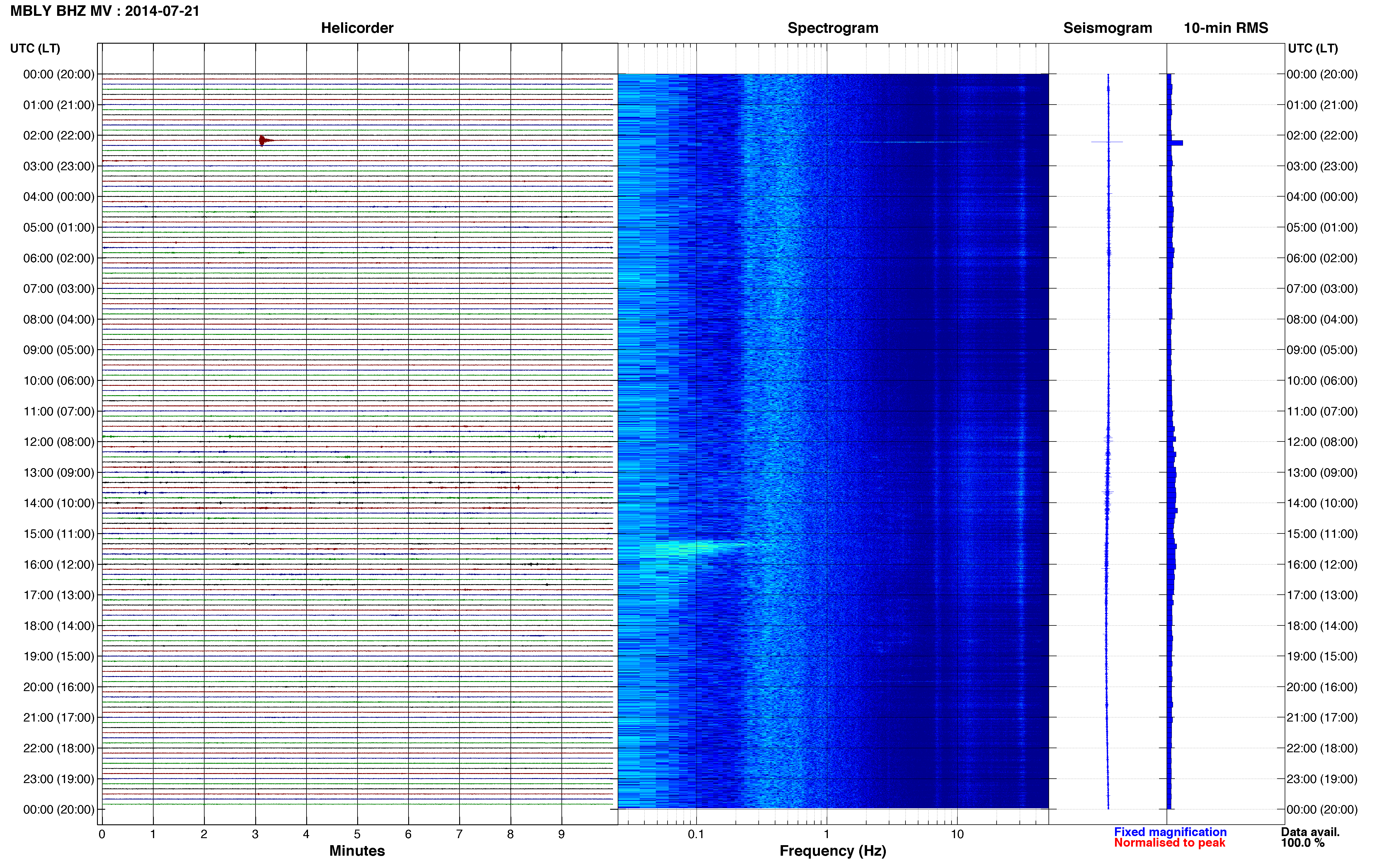Click the longest bar in the 10-min RMS plot

[1175, 143]
